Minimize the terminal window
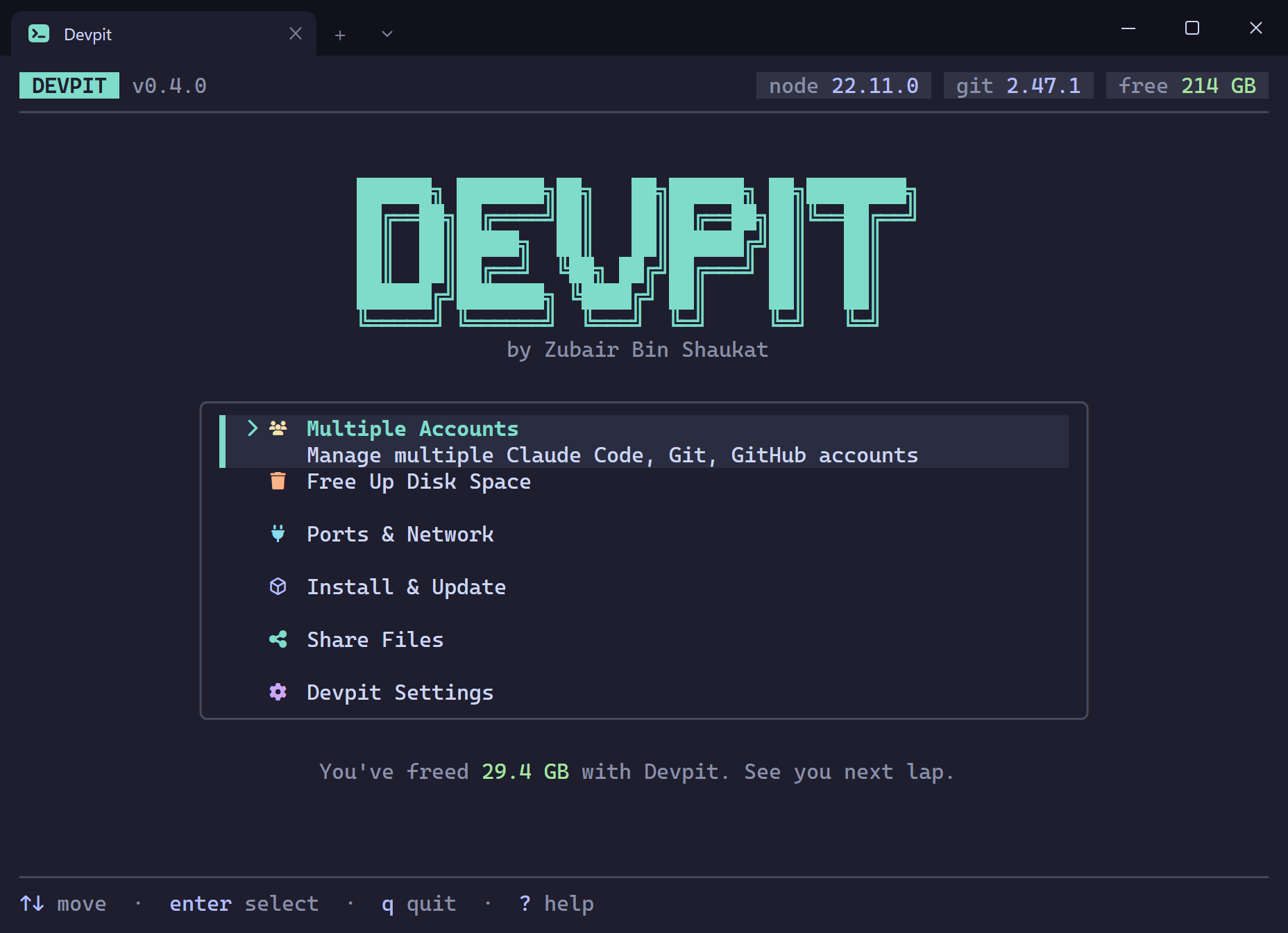The width and height of the screenshot is (1288, 933). coord(1128,28)
